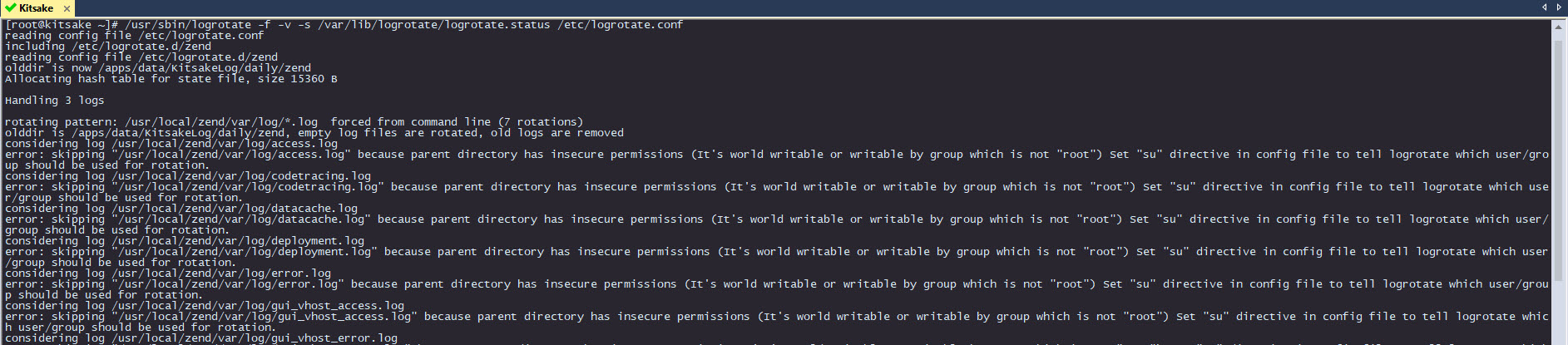Click the "Allocating hash table" line
Image resolution: width=1568 pixels, height=345 pixels.
[x=171, y=79]
